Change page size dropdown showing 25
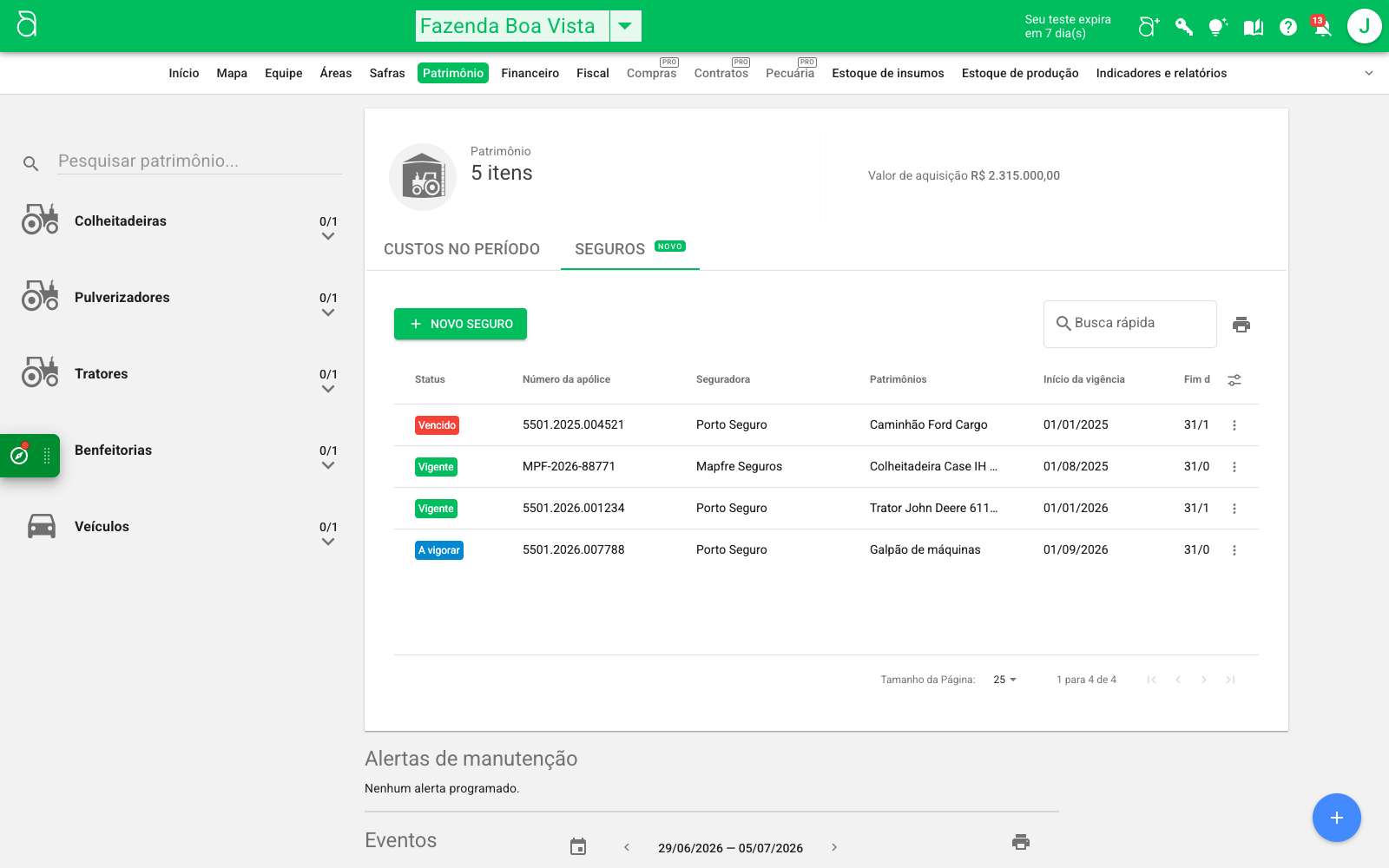Screen dimensions: 1389x868 tap(1005, 680)
